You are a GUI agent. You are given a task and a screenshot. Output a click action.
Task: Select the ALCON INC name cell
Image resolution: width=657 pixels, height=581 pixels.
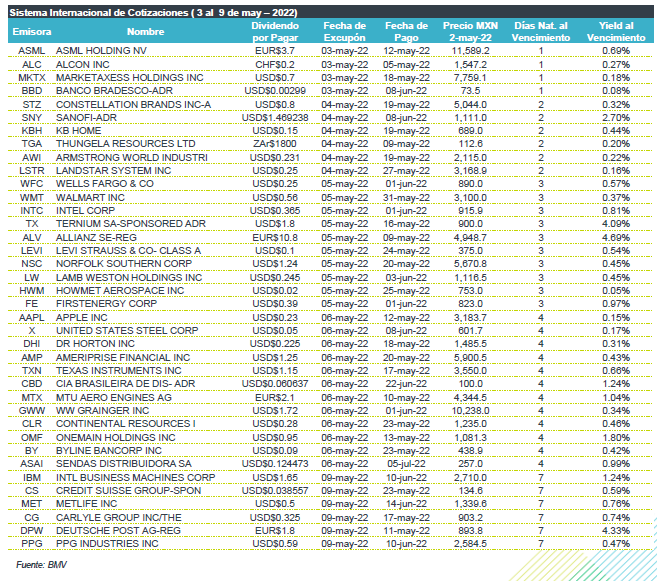coord(83,65)
